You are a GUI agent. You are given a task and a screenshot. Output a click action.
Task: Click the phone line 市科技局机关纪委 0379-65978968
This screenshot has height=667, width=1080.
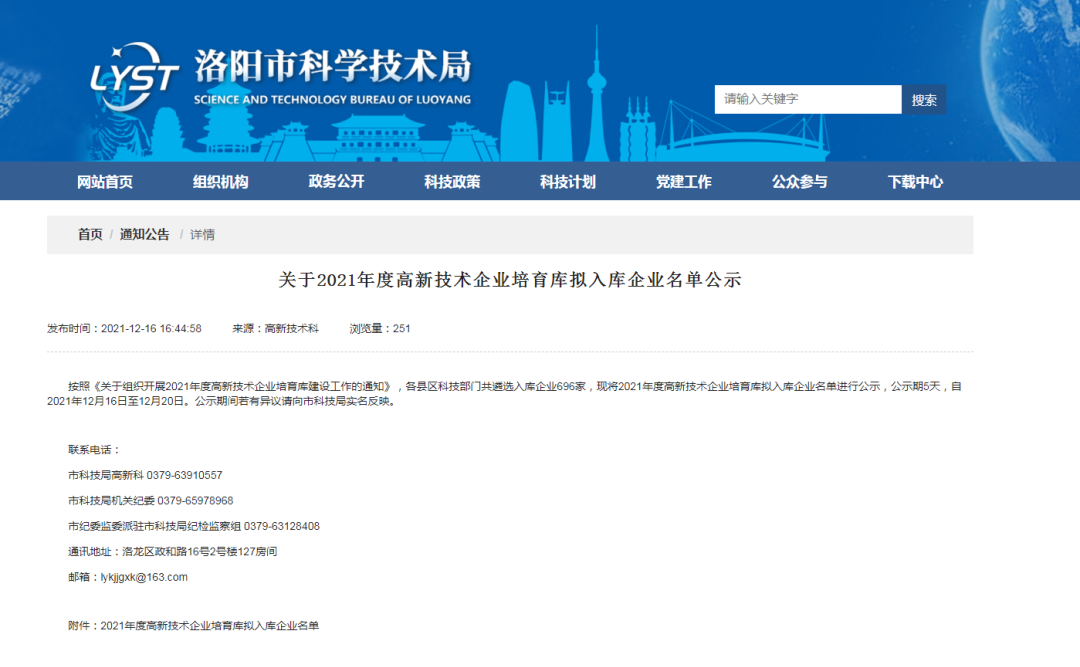pyautogui.click(x=151, y=501)
